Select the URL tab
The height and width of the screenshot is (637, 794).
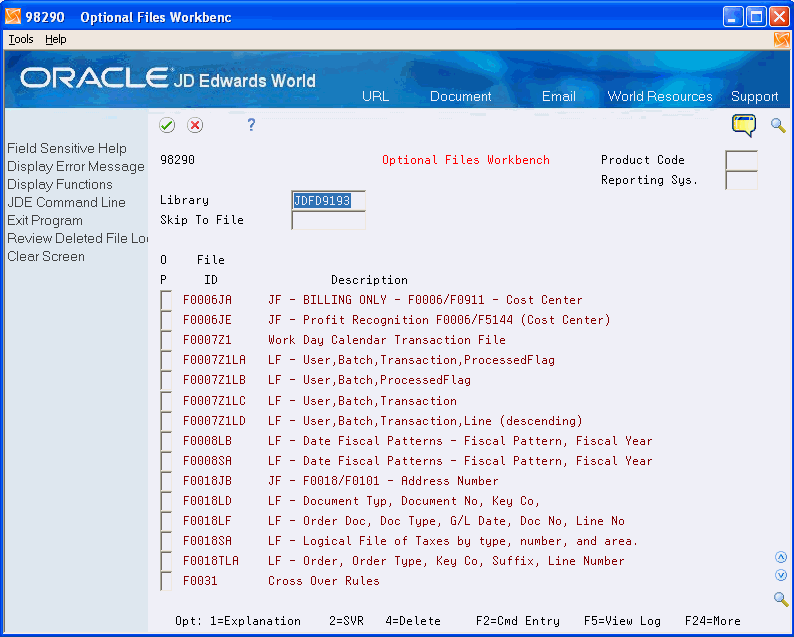coord(376,96)
